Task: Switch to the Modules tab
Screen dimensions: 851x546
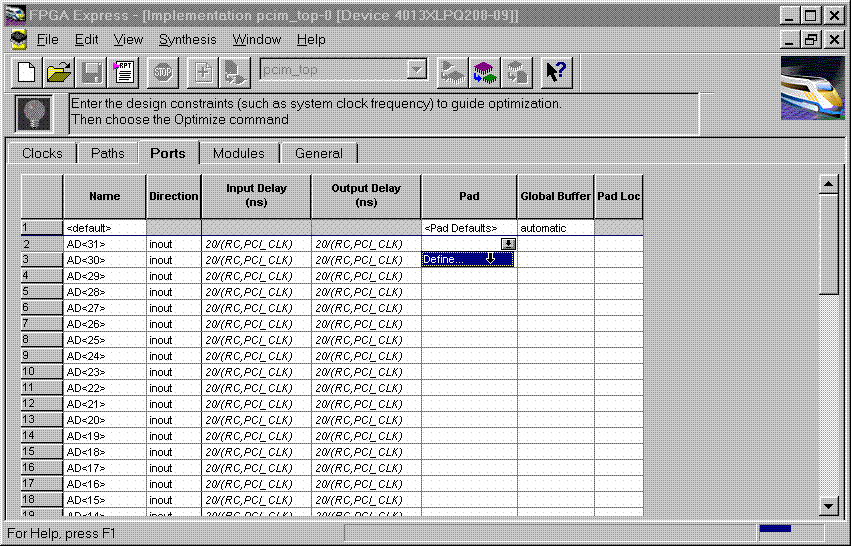Action: pyautogui.click(x=239, y=154)
